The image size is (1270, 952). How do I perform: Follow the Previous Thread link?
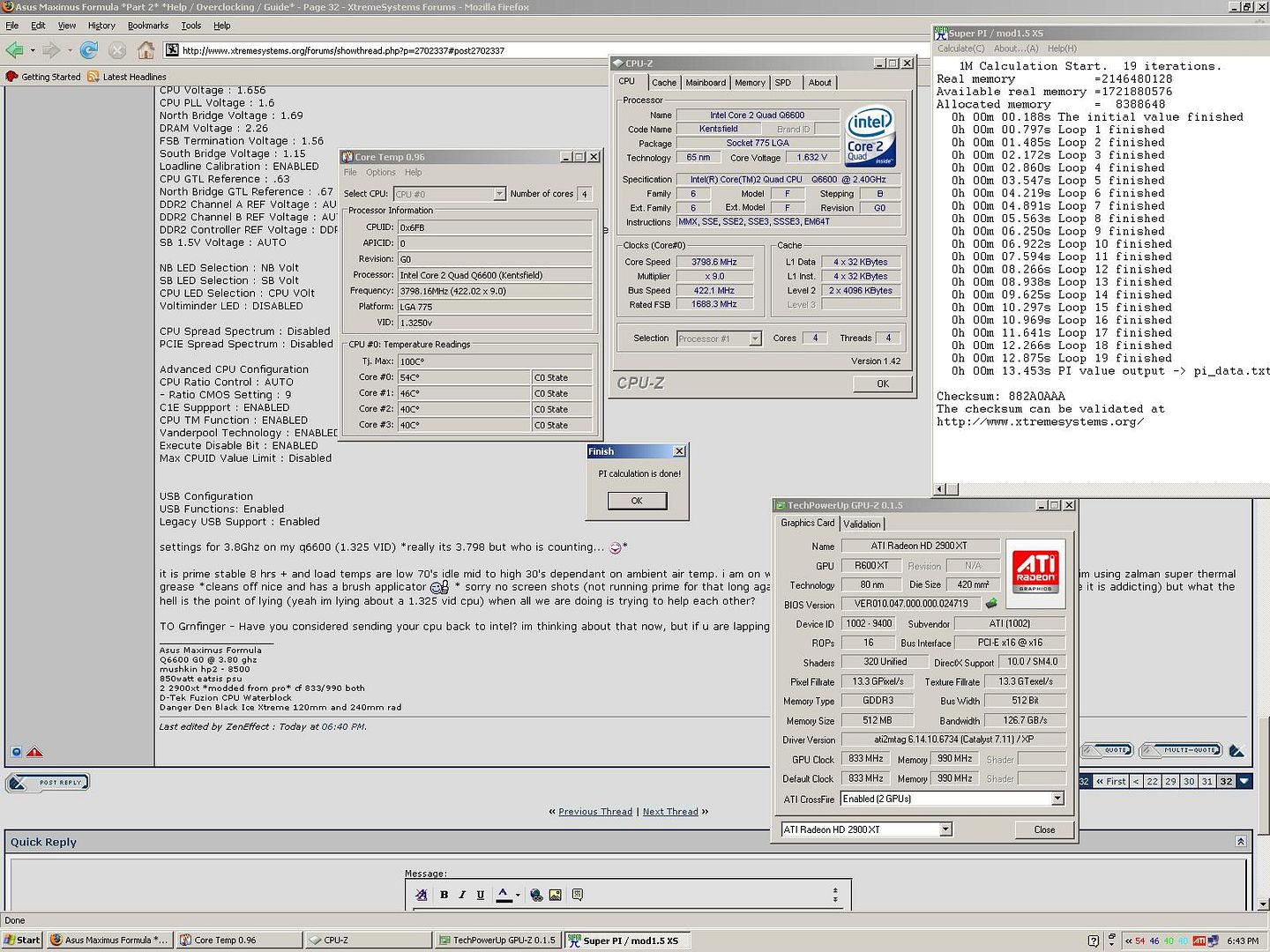[595, 812]
